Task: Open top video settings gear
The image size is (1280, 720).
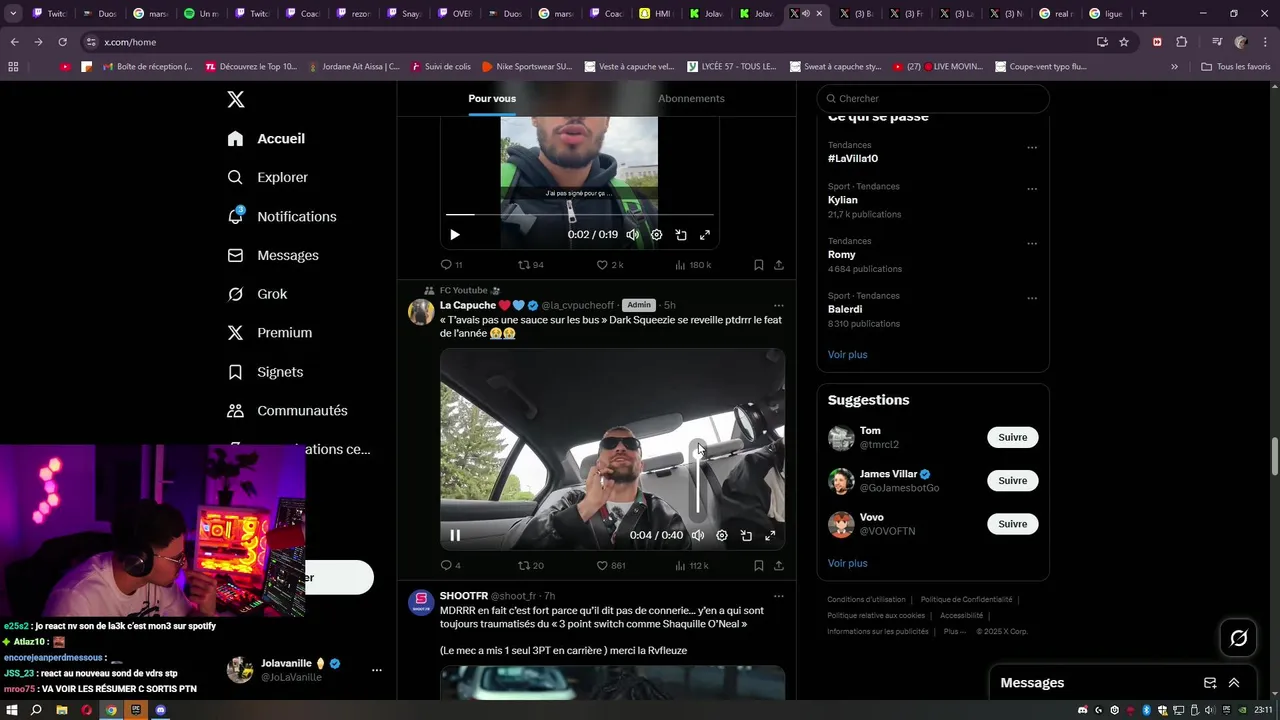Action: (x=656, y=235)
